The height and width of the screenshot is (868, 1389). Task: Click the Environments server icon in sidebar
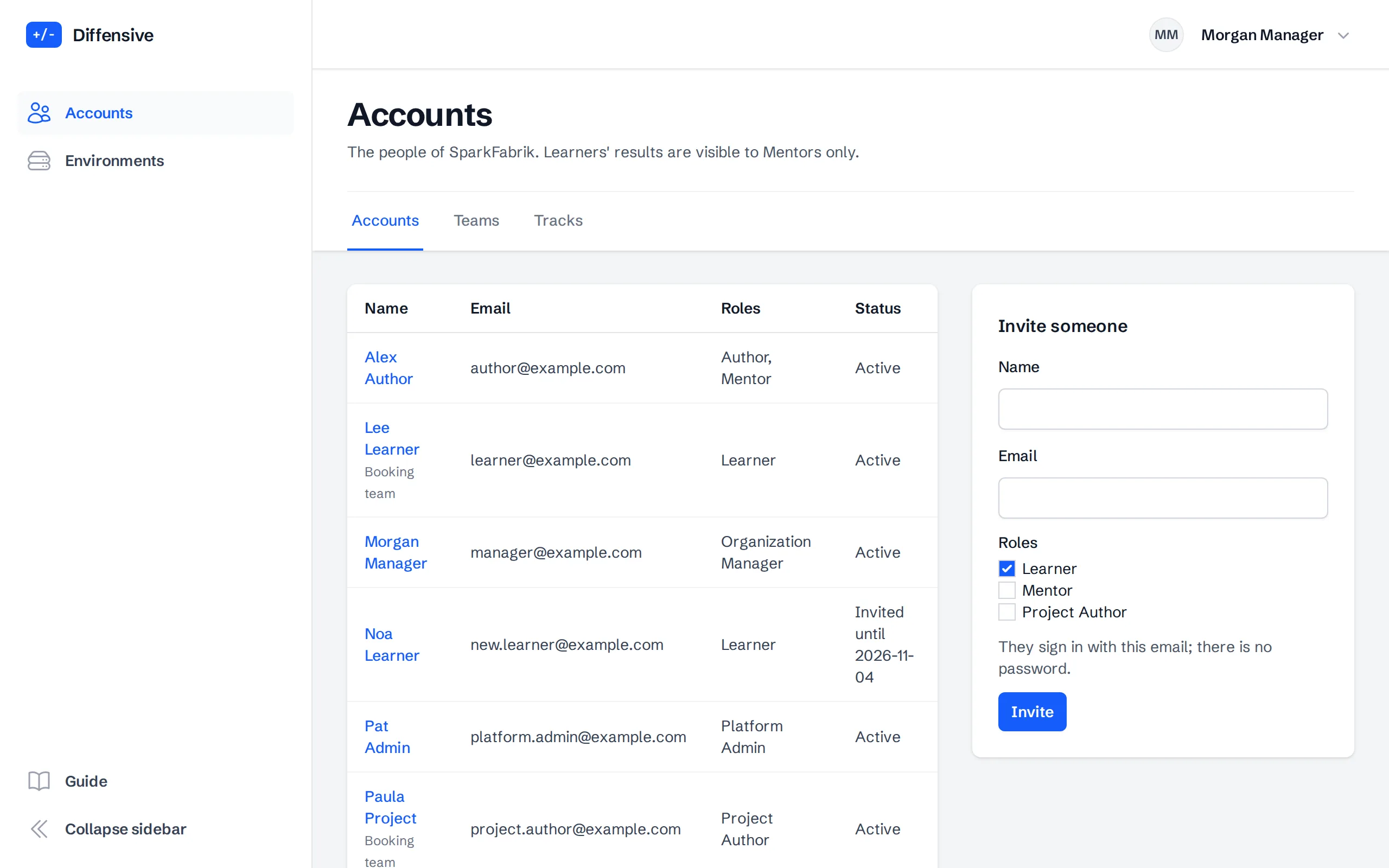(39, 161)
